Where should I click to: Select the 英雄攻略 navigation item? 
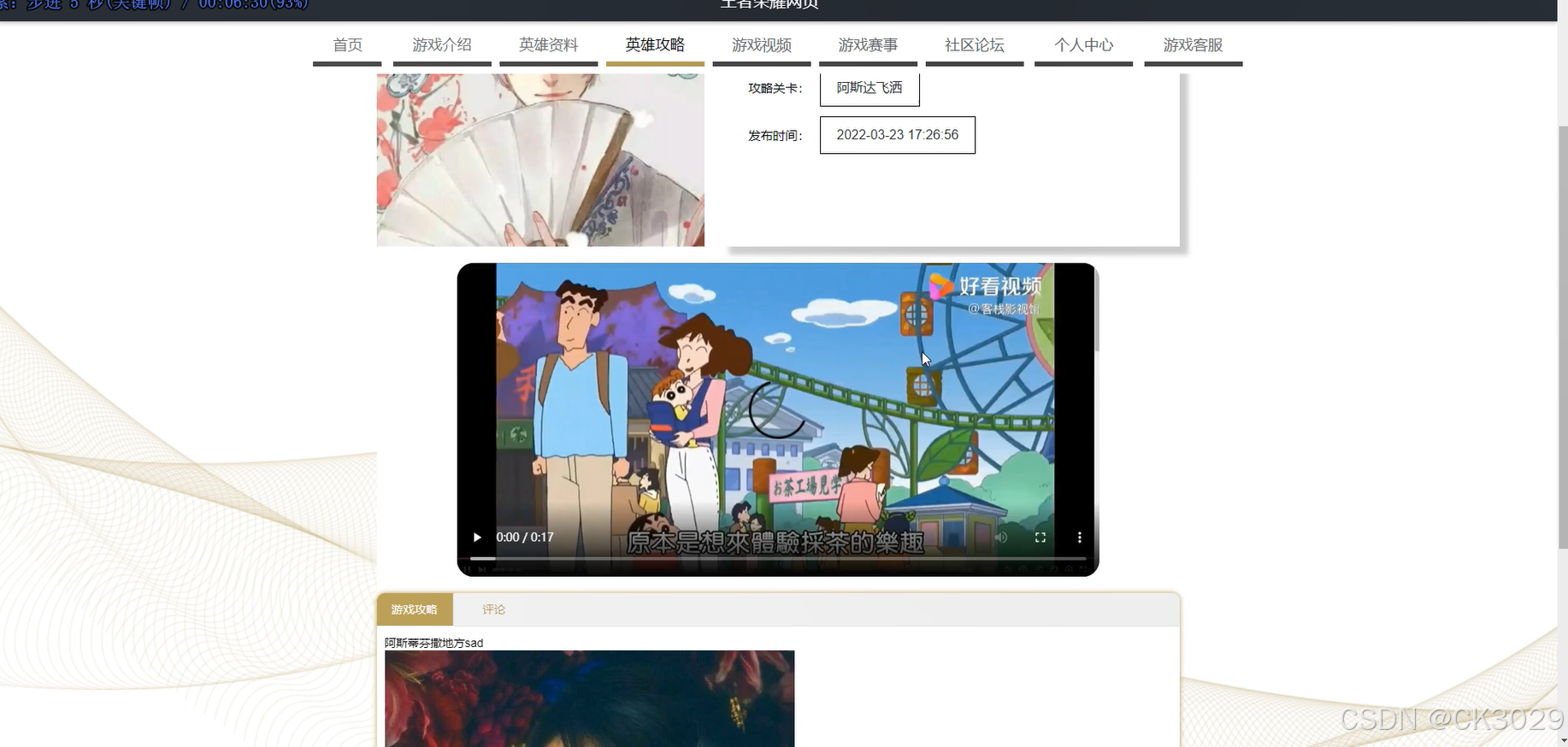pyautogui.click(x=655, y=45)
